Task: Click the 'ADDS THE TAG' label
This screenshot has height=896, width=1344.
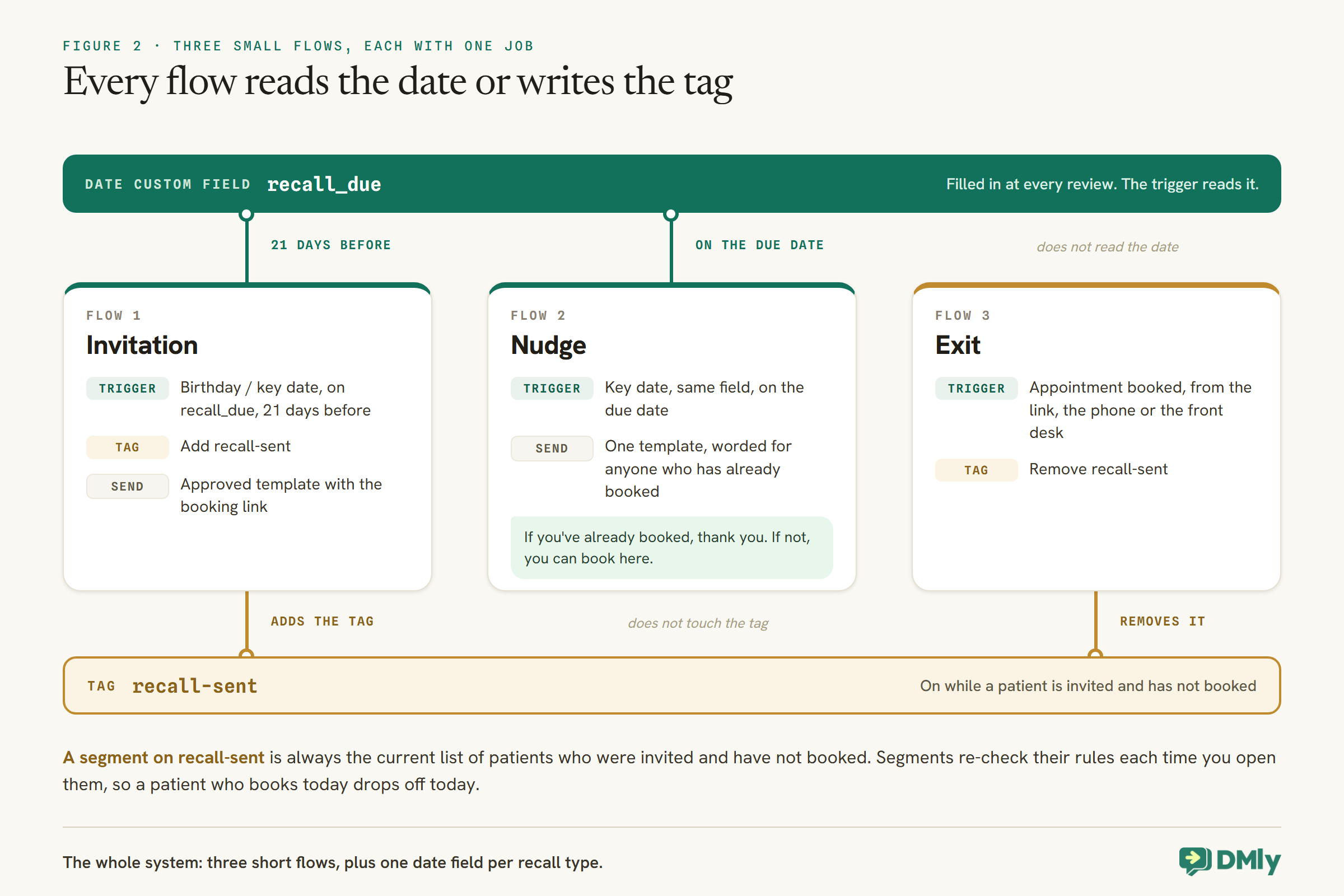Action: 323,622
